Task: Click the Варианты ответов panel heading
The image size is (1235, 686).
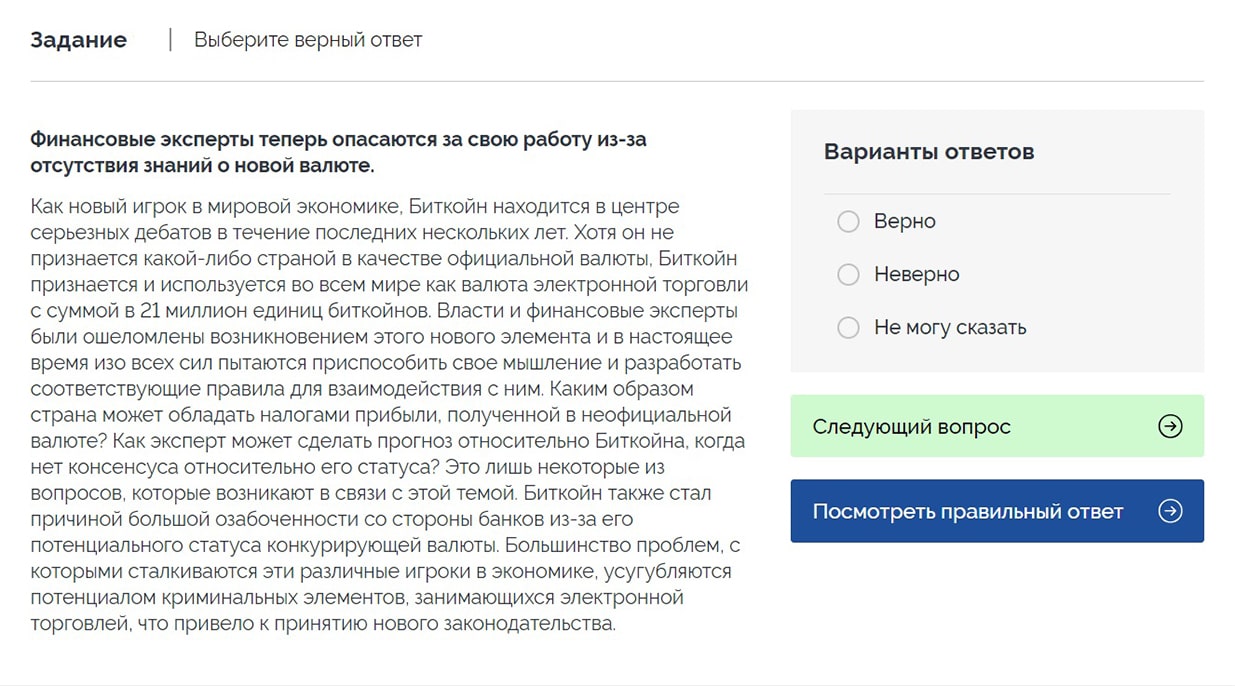Action: point(929,152)
